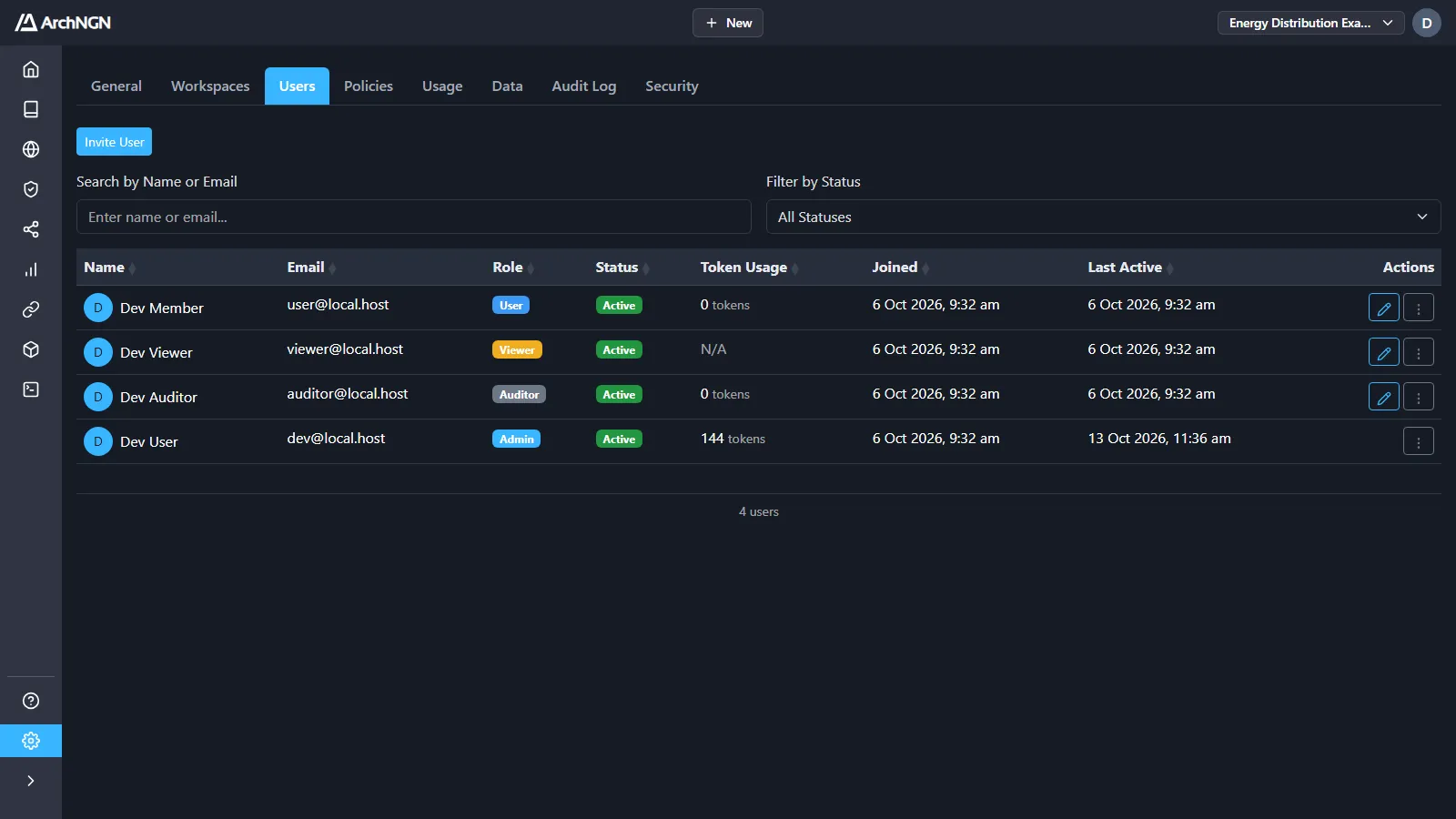Open the shield check sidebar icon
This screenshot has width=1456, height=819.
31,189
